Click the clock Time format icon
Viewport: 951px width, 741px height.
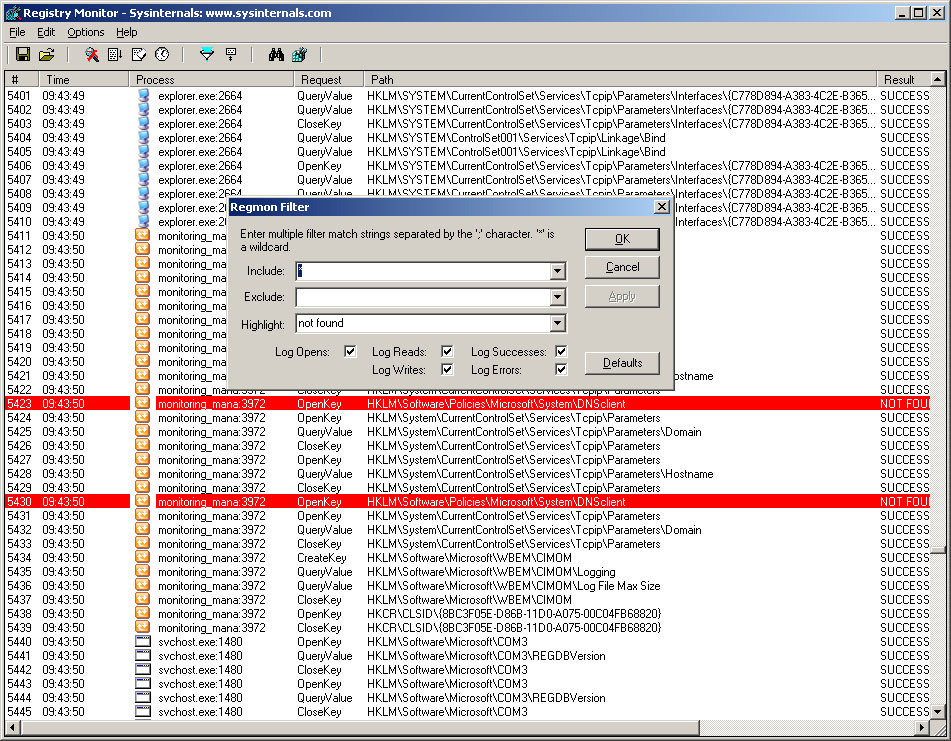coord(162,55)
